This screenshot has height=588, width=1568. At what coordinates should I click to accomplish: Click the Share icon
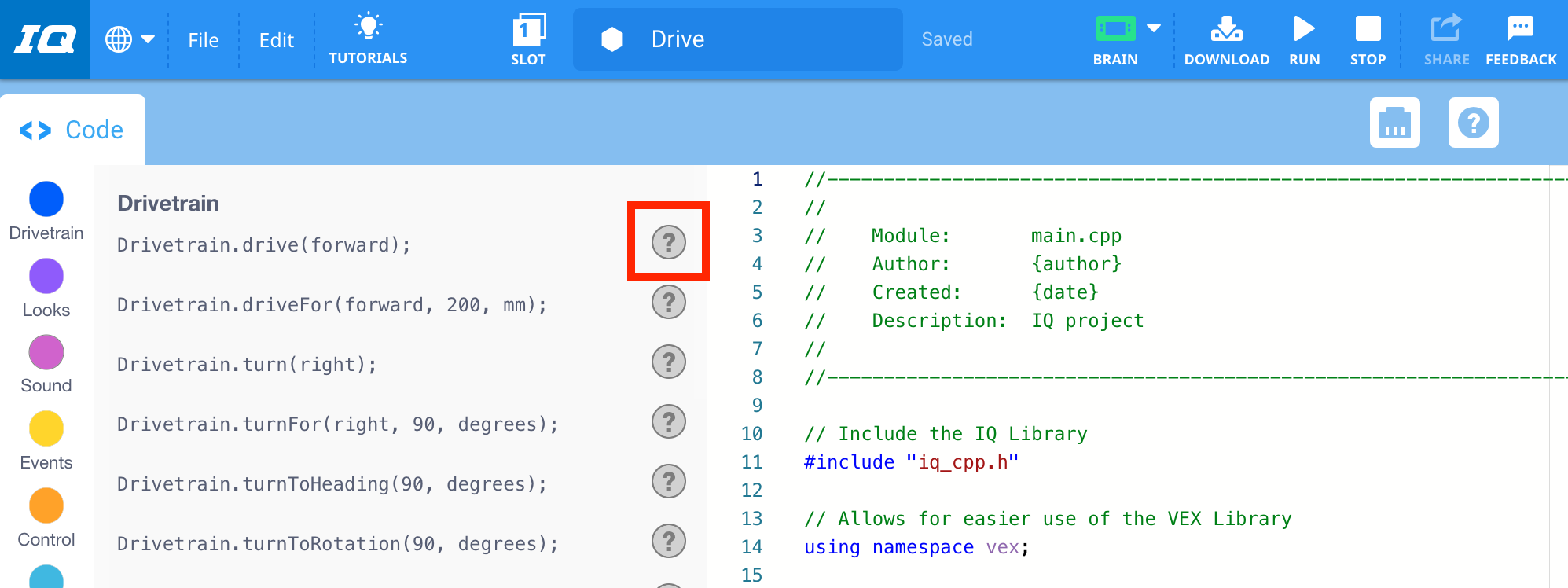pyautogui.click(x=1445, y=28)
